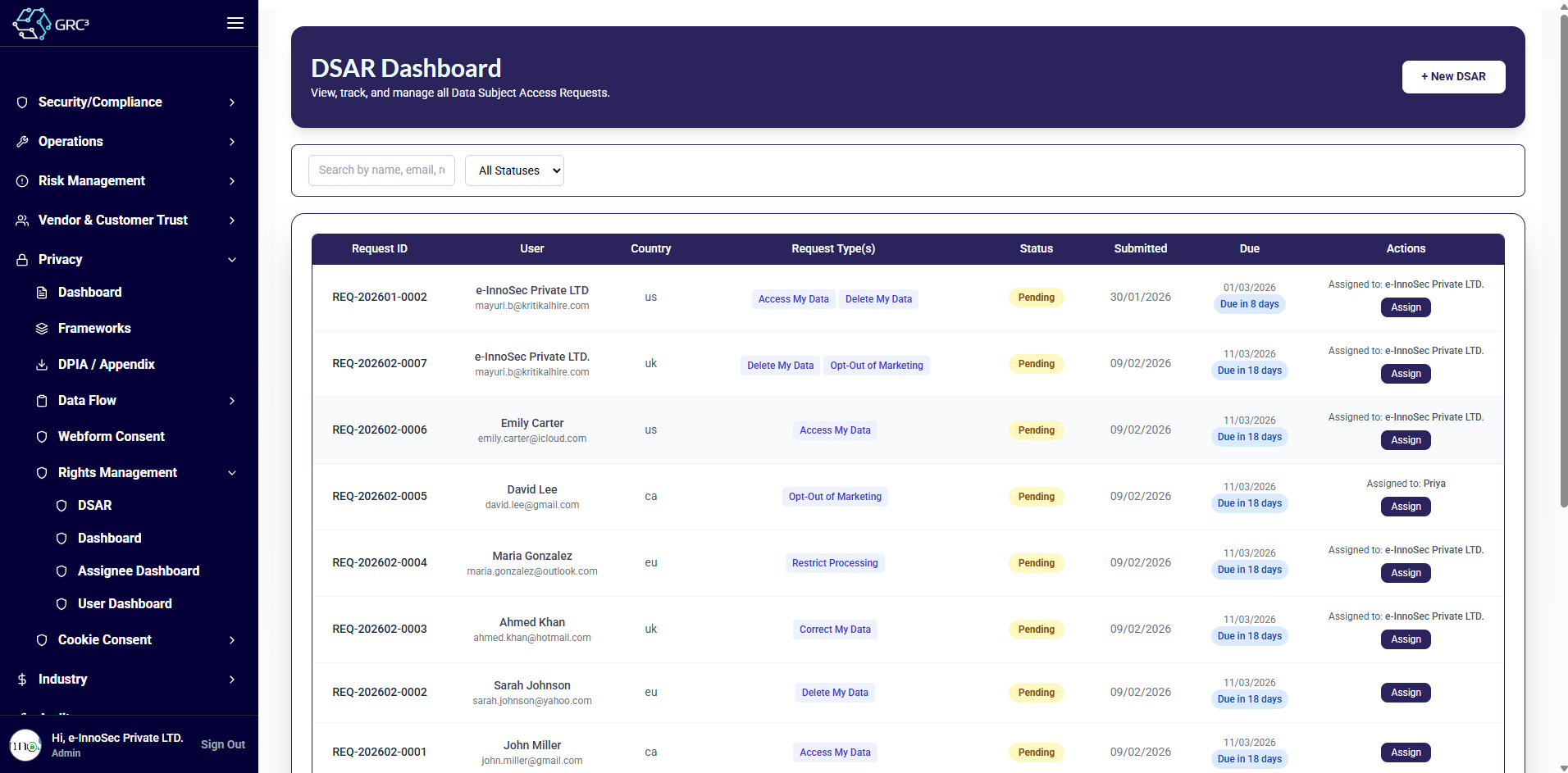Click the DPIA / Appendix download icon
The height and width of the screenshot is (773, 1568).
tap(42, 365)
